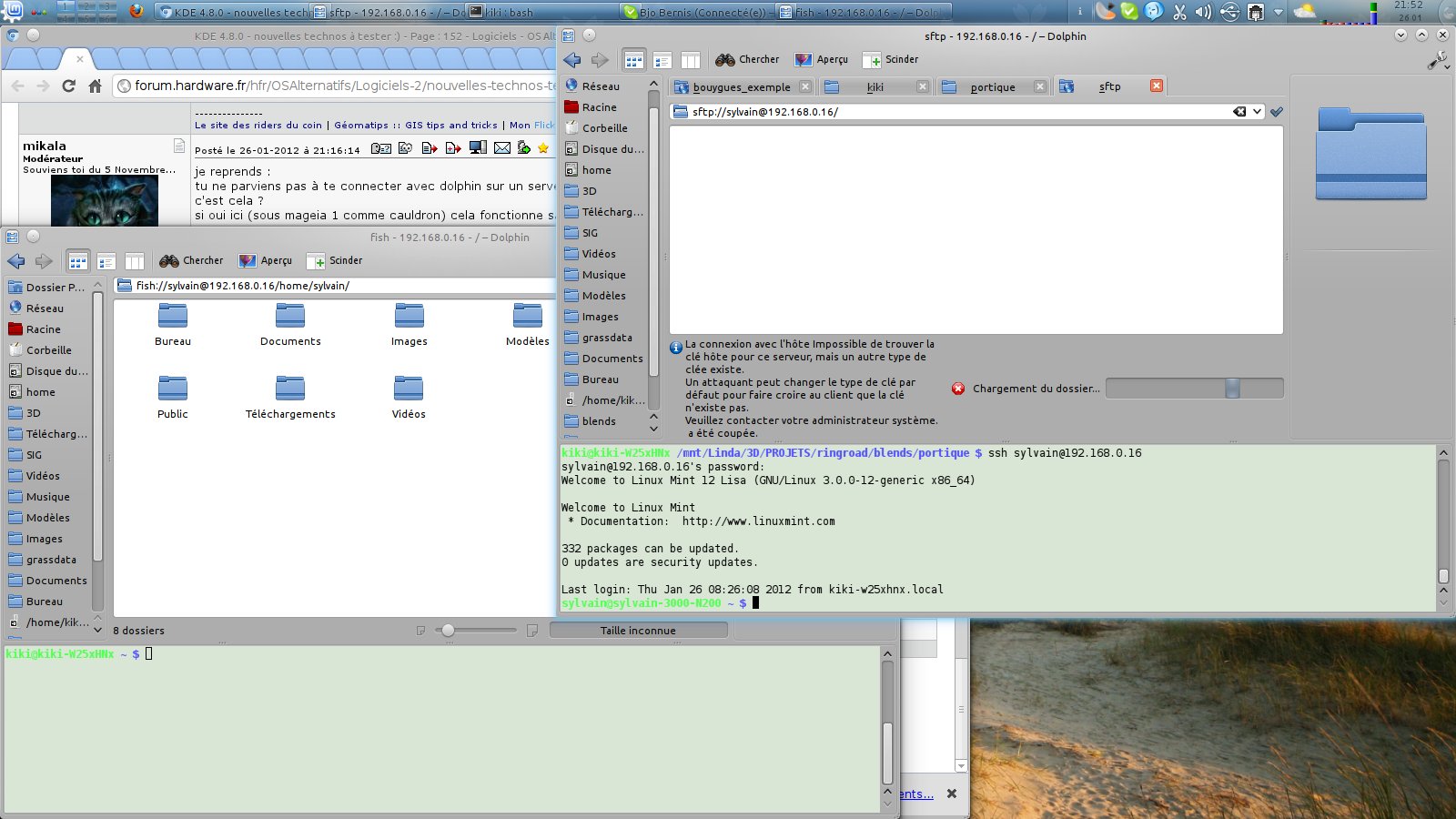Toggle Aperçu preview in sftp Dolphin window
This screenshot has height=819, width=1456.
pos(821,60)
